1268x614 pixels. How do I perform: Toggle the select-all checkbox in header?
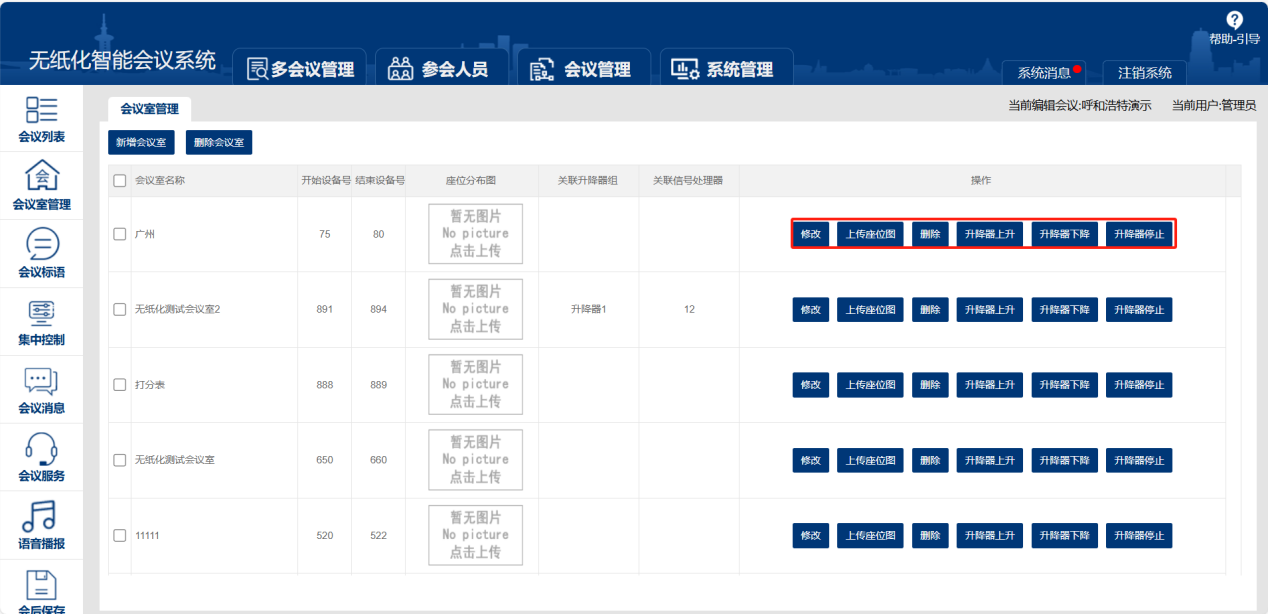(x=120, y=181)
